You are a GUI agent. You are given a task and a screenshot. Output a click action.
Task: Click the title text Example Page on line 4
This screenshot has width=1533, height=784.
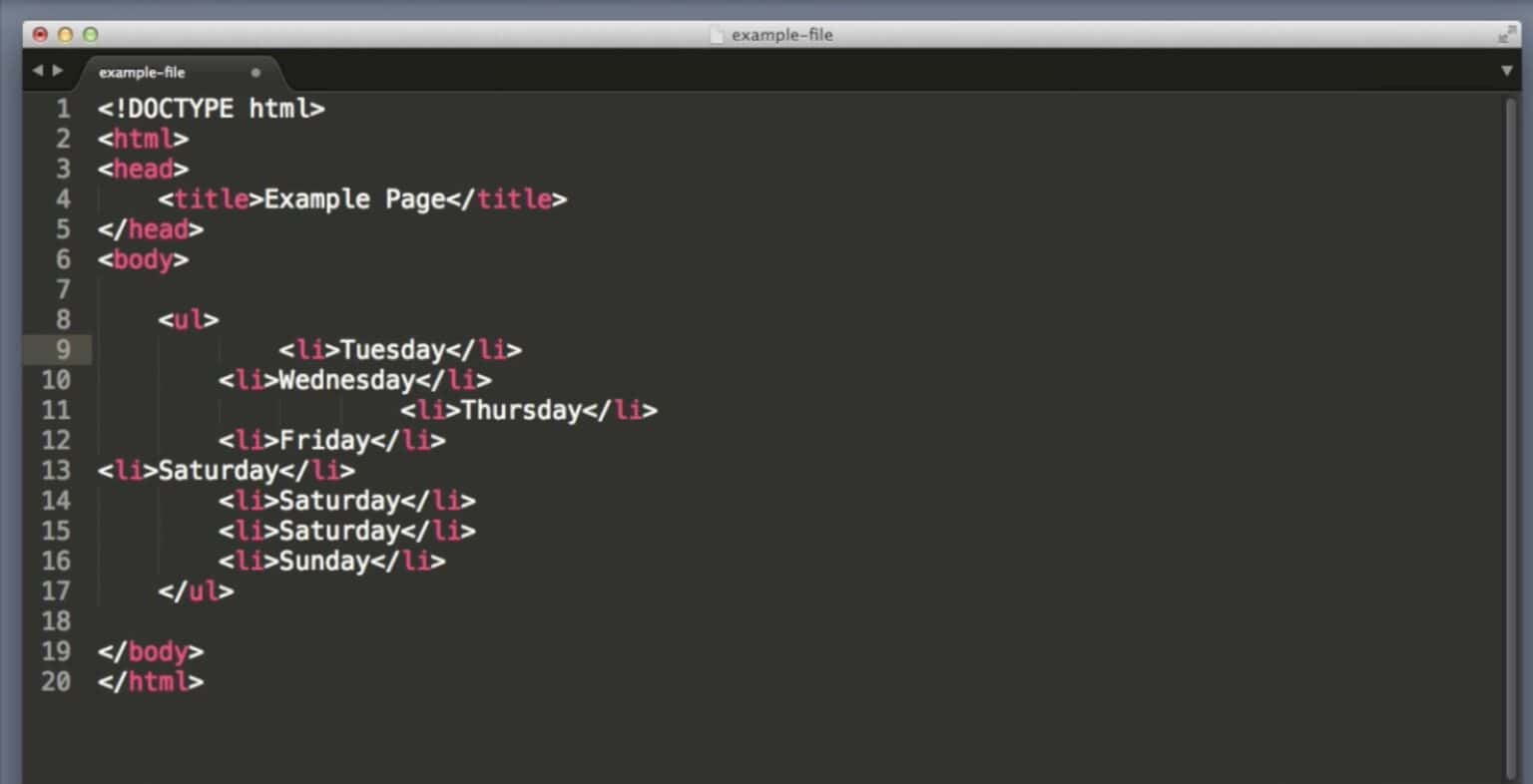click(x=352, y=198)
